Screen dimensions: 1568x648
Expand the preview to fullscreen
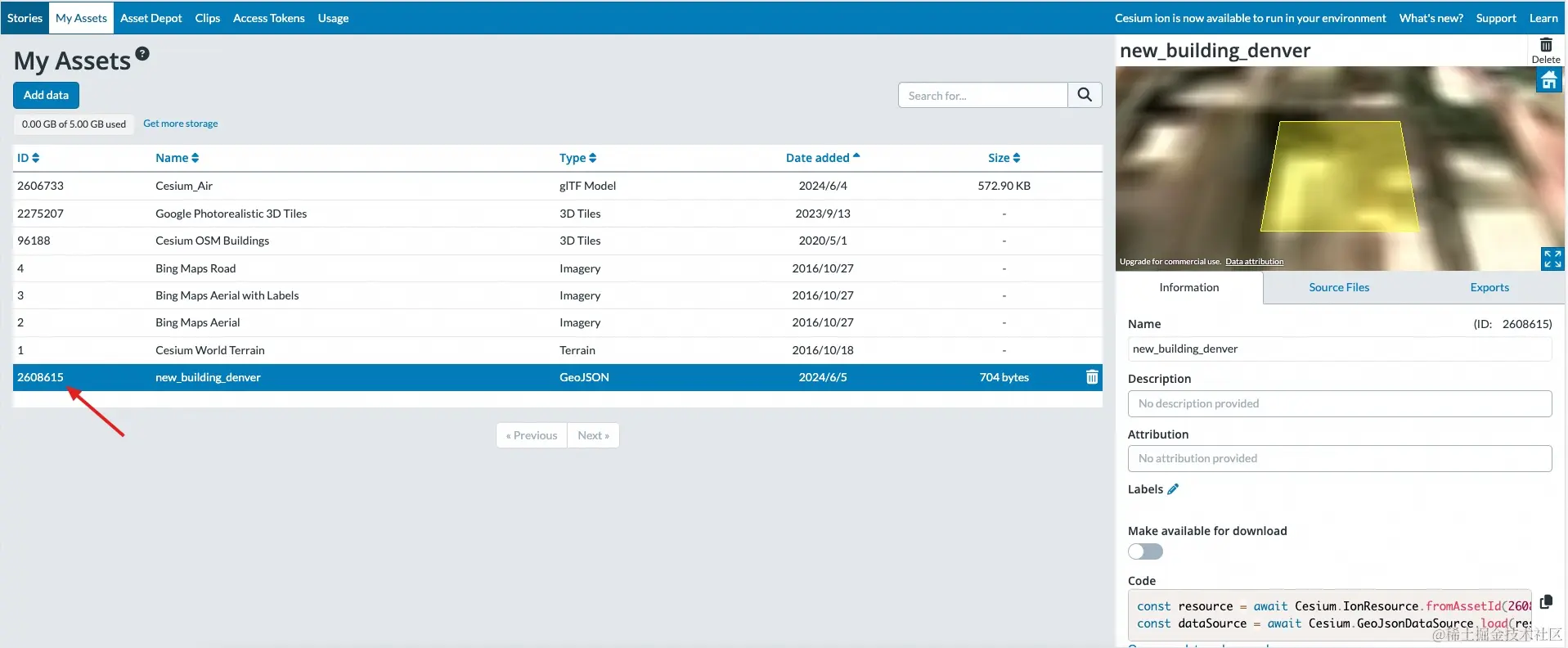pyautogui.click(x=1552, y=259)
